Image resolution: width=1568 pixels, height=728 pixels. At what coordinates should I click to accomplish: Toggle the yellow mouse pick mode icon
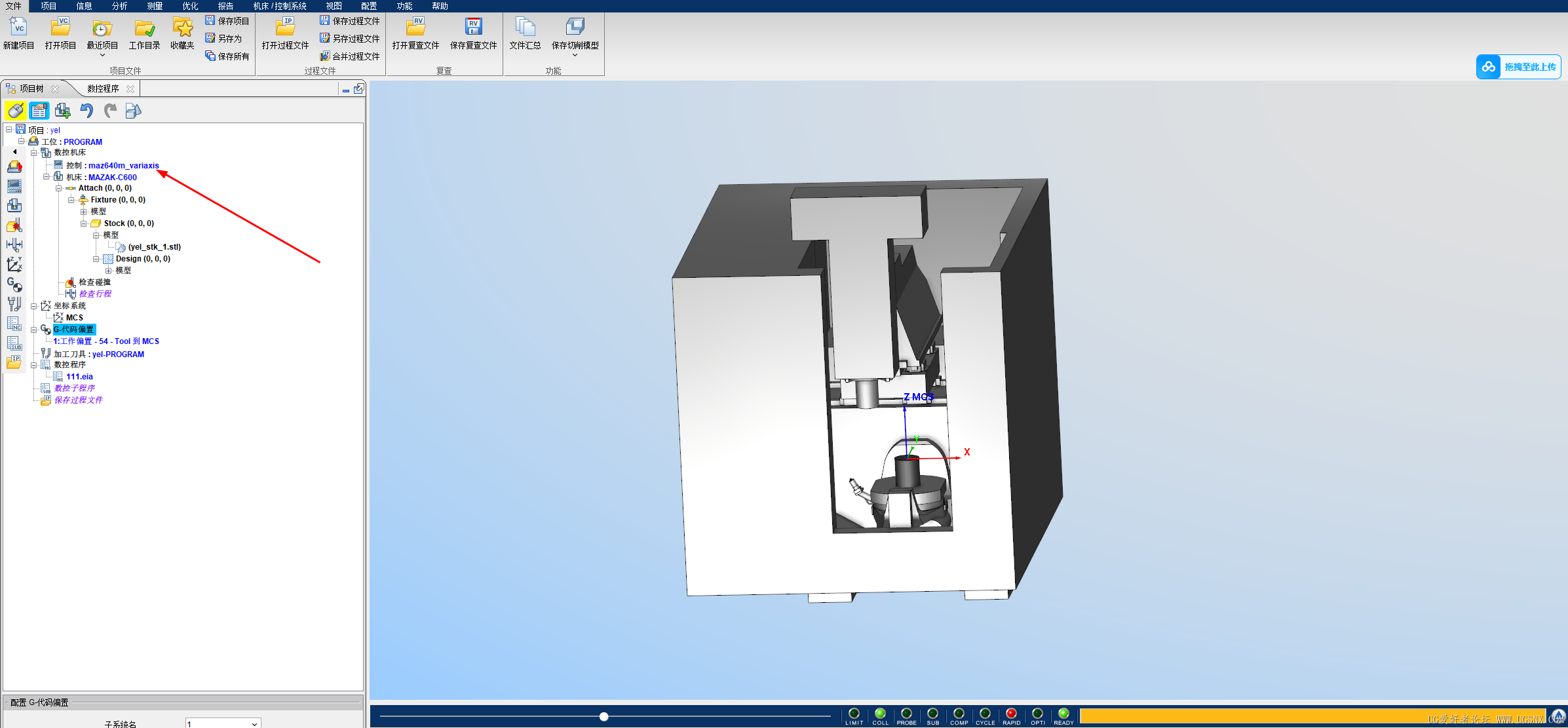pos(16,111)
